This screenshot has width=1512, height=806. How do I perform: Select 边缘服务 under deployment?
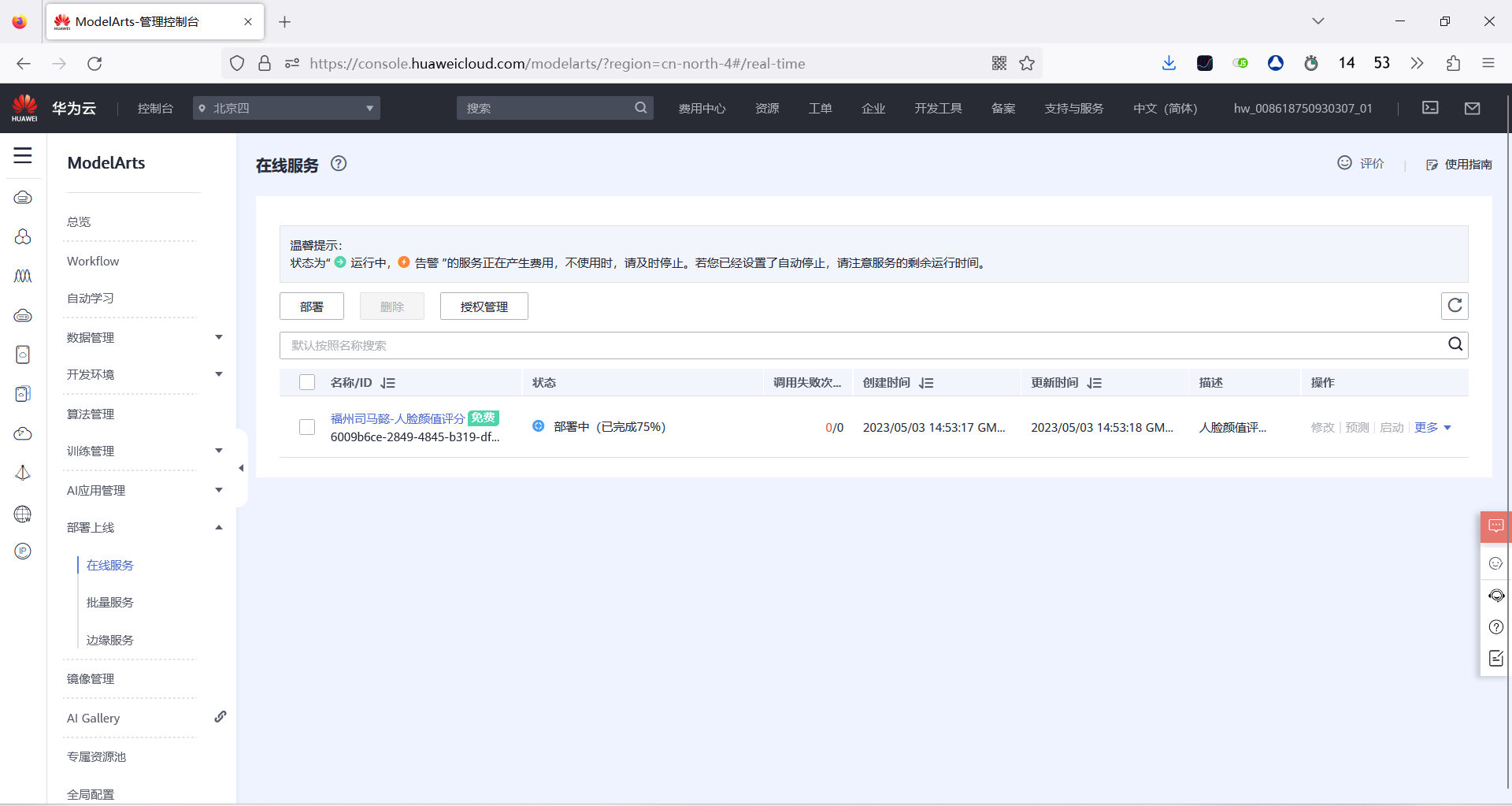[x=110, y=640]
